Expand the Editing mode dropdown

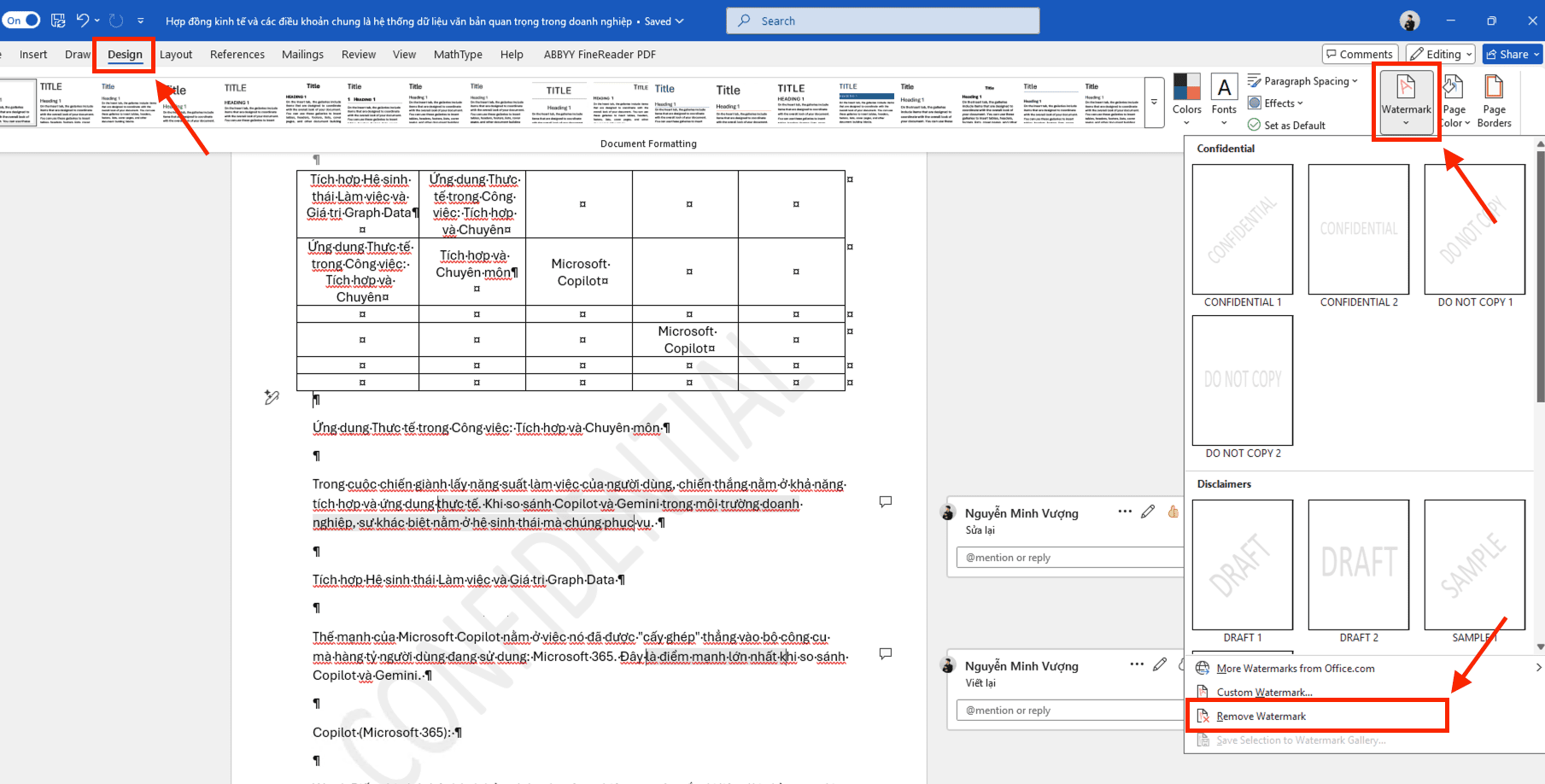click(x=1441, y=54)
